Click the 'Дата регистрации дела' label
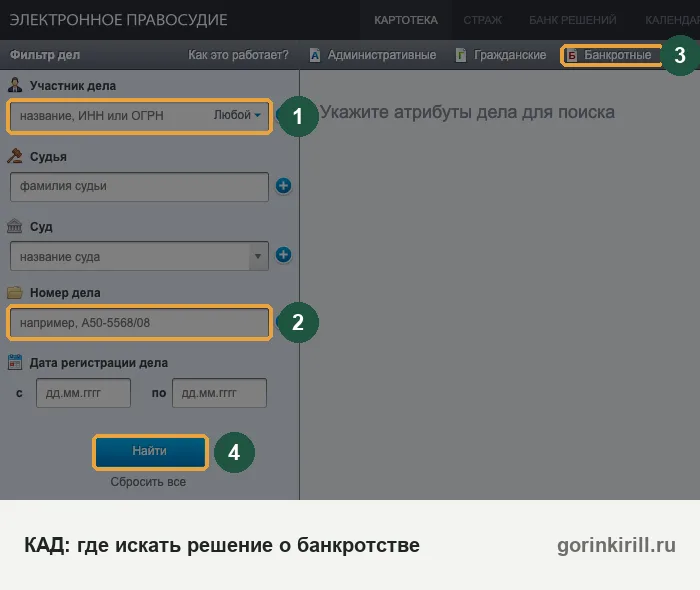Viewport: 700px width, 590px height. [x=99, y=363]
